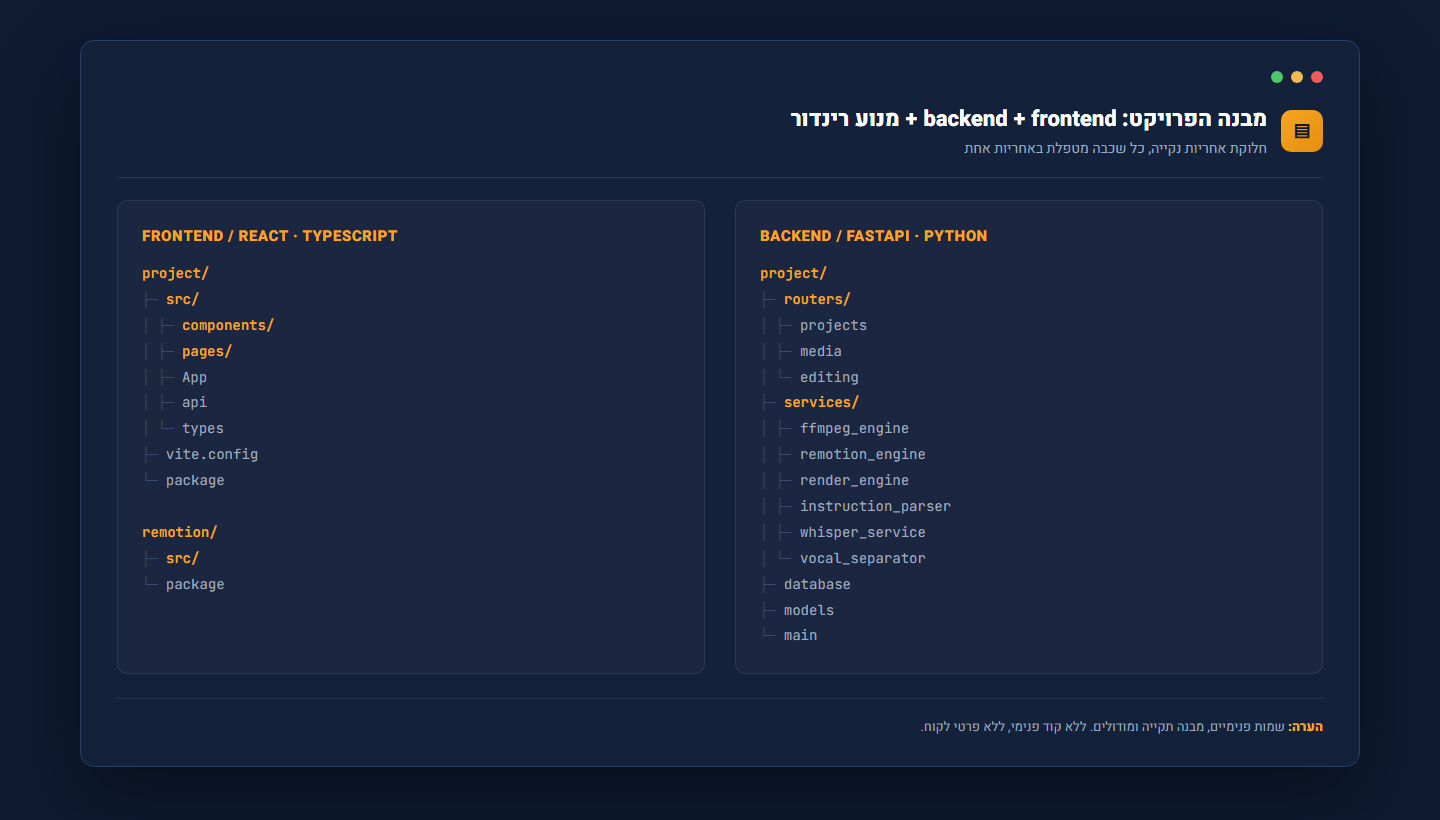1440x820 pixels.
Task: Open the vite.config entry
Action: click(x=212, y=454)
